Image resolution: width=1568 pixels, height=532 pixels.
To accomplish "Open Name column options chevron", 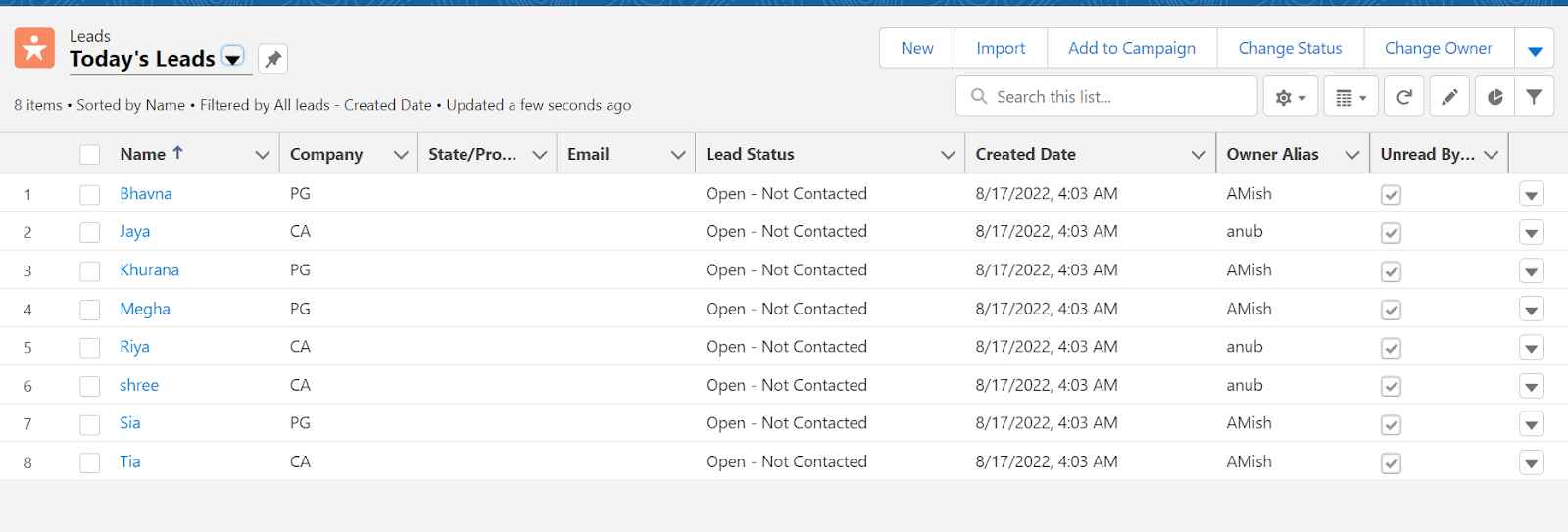I will coord(262,155).
